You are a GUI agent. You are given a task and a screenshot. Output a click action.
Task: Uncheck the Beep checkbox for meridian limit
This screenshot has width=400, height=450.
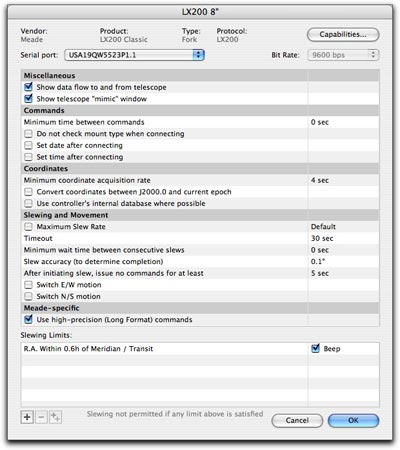tap(315, 348)
